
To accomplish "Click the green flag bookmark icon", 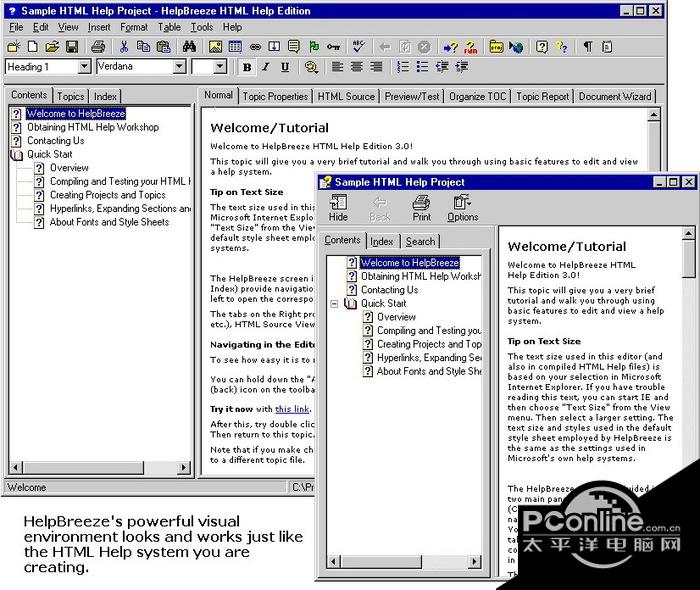I will (x=314, y=46).
